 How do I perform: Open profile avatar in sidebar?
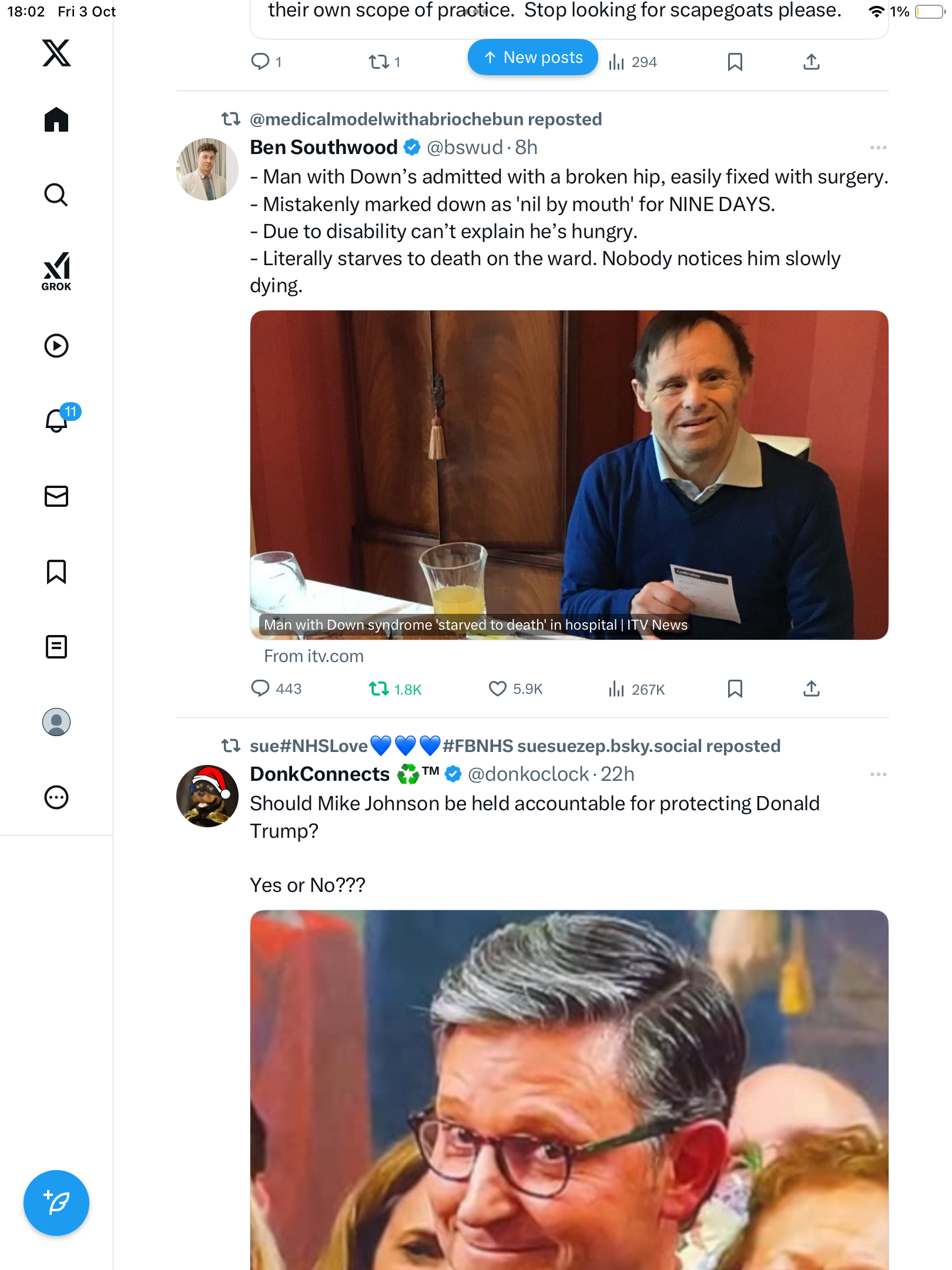point(56,722)
